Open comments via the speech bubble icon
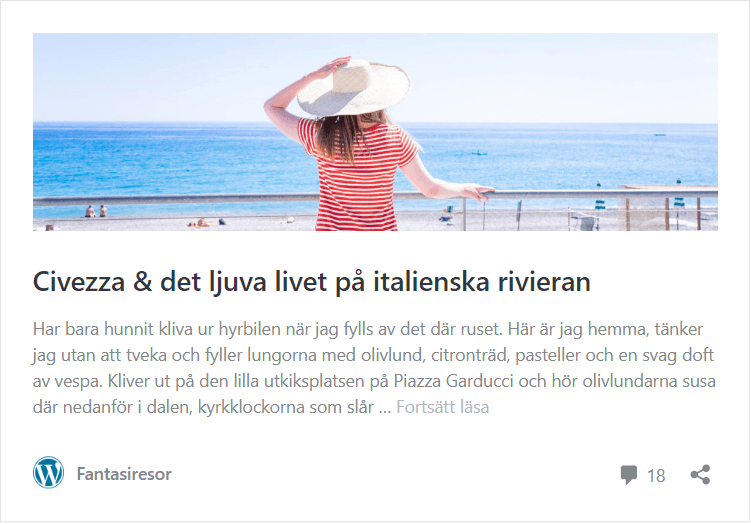751x524 pixels. pyautogui.click(x=628, y=475)
